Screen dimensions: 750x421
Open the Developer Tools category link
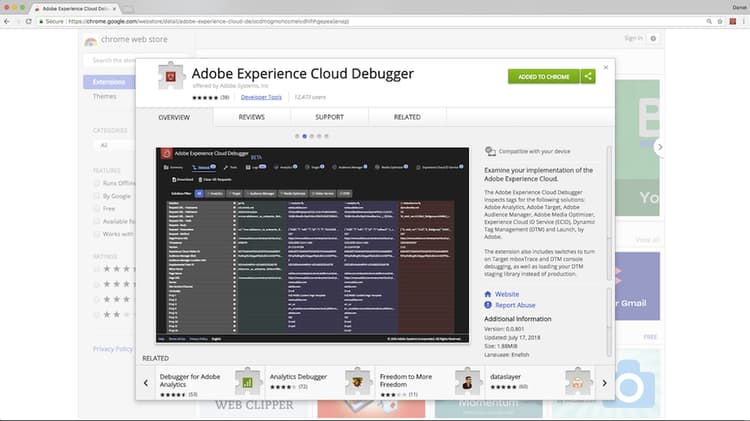261,97
